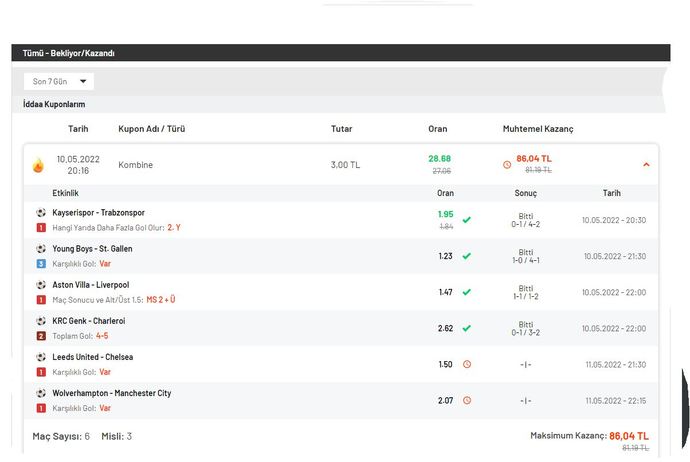The height and width of the screenshot is (462, 690).
Task: Click the badge 2 under KRC Genk - Charleroi
Action: pyautogui.click(x=41, y=336)
